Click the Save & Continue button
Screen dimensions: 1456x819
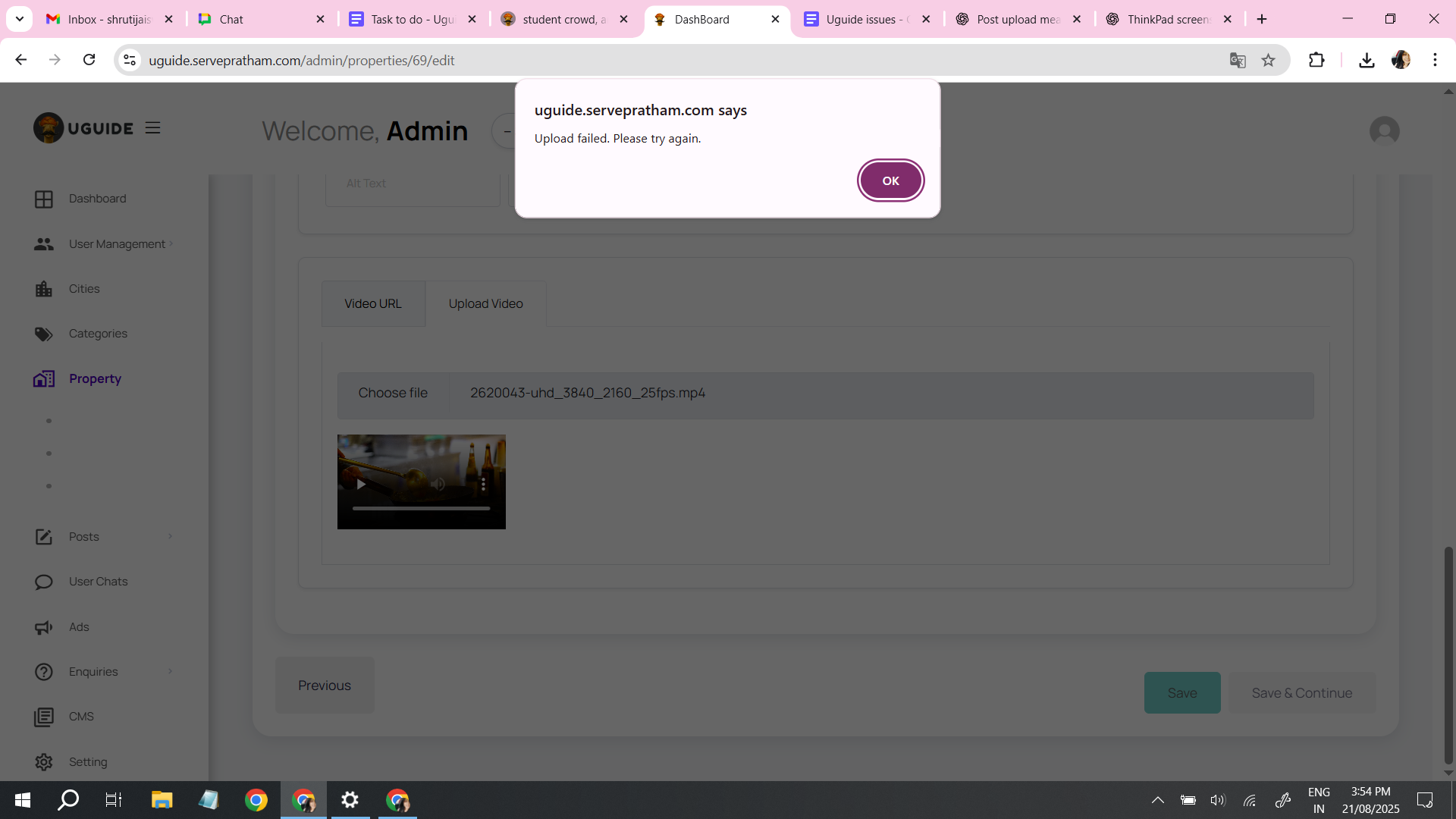[x=1301, y=692]
